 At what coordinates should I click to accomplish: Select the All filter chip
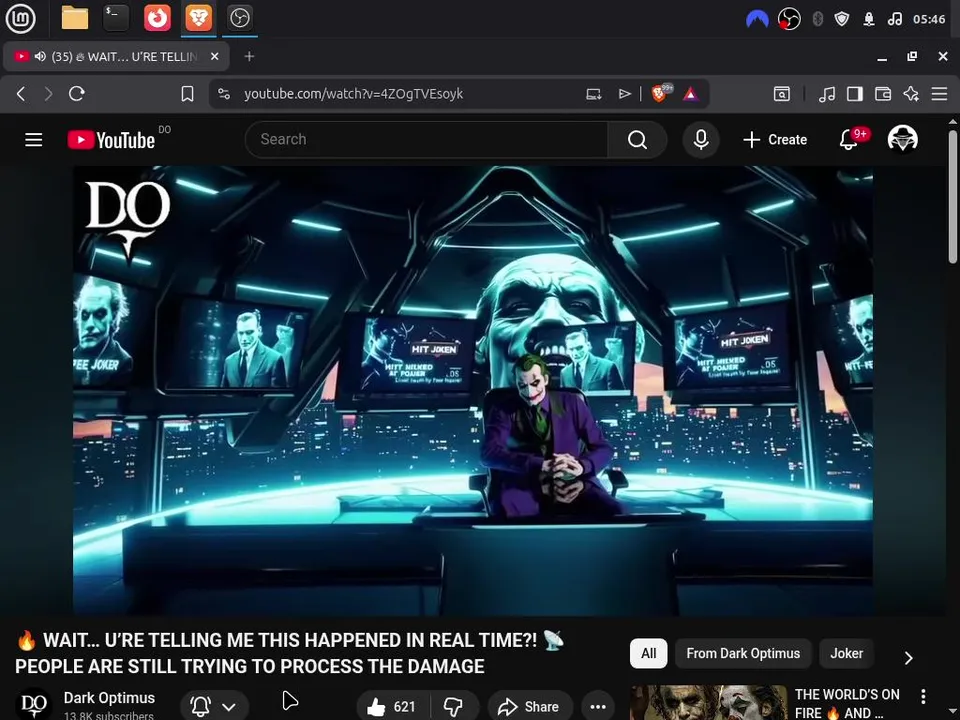[648, 653]
